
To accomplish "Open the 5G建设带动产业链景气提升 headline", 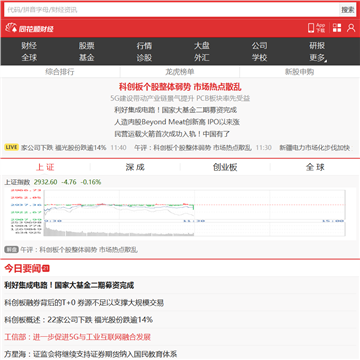I will 180,99.
